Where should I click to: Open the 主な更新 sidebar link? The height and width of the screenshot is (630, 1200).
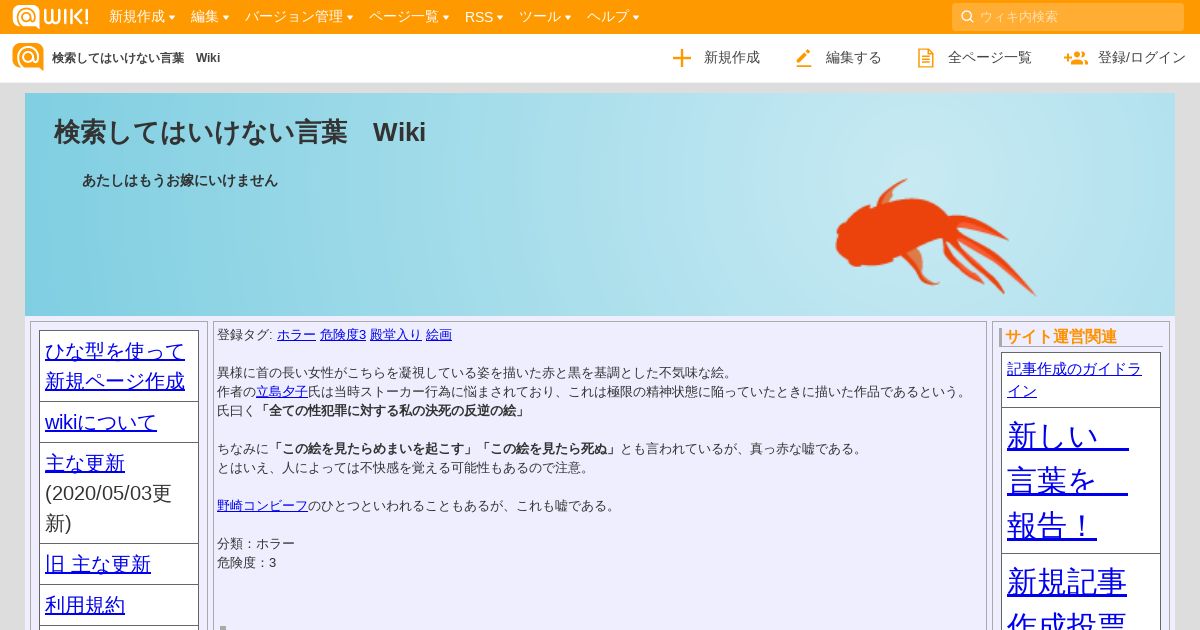[x=85, y=463]
